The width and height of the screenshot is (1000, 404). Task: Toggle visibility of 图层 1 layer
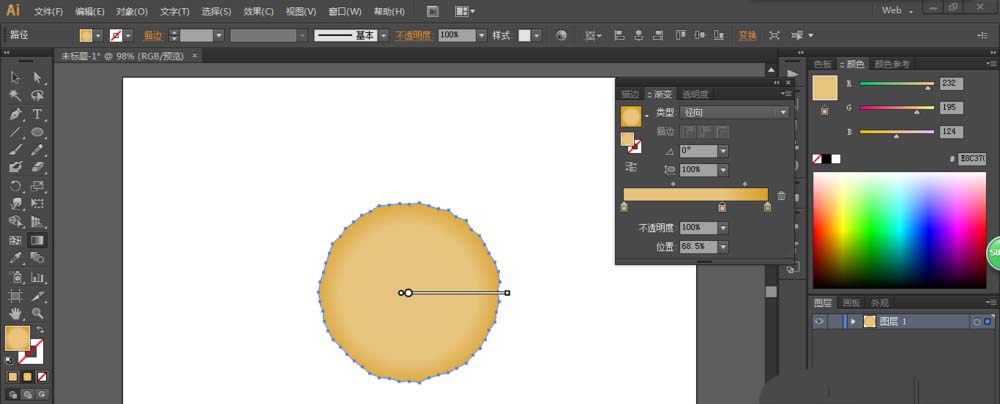[820, 322]
